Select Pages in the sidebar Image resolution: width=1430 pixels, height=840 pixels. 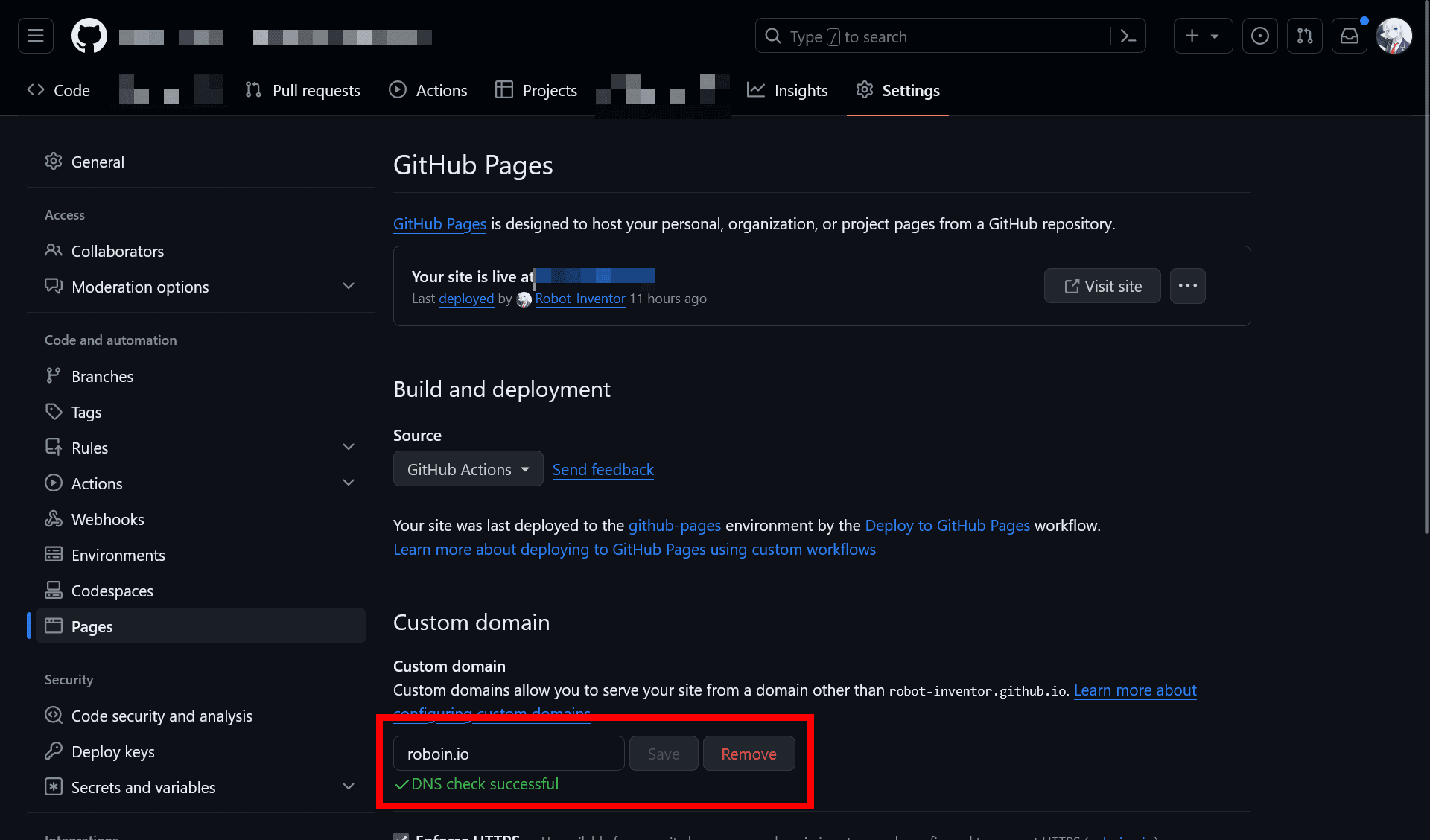[201, 626]
